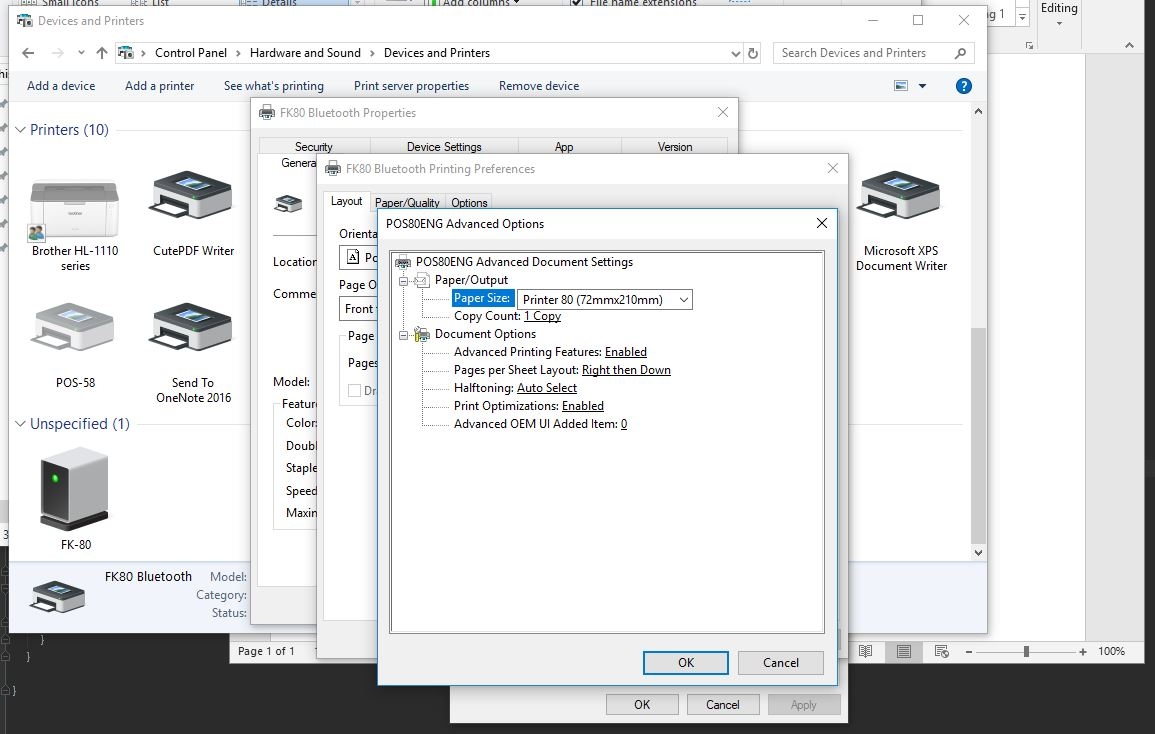1155x734 pixels.
Task: Click the Word zoom slider handle
Action: tap(1026, 651)
